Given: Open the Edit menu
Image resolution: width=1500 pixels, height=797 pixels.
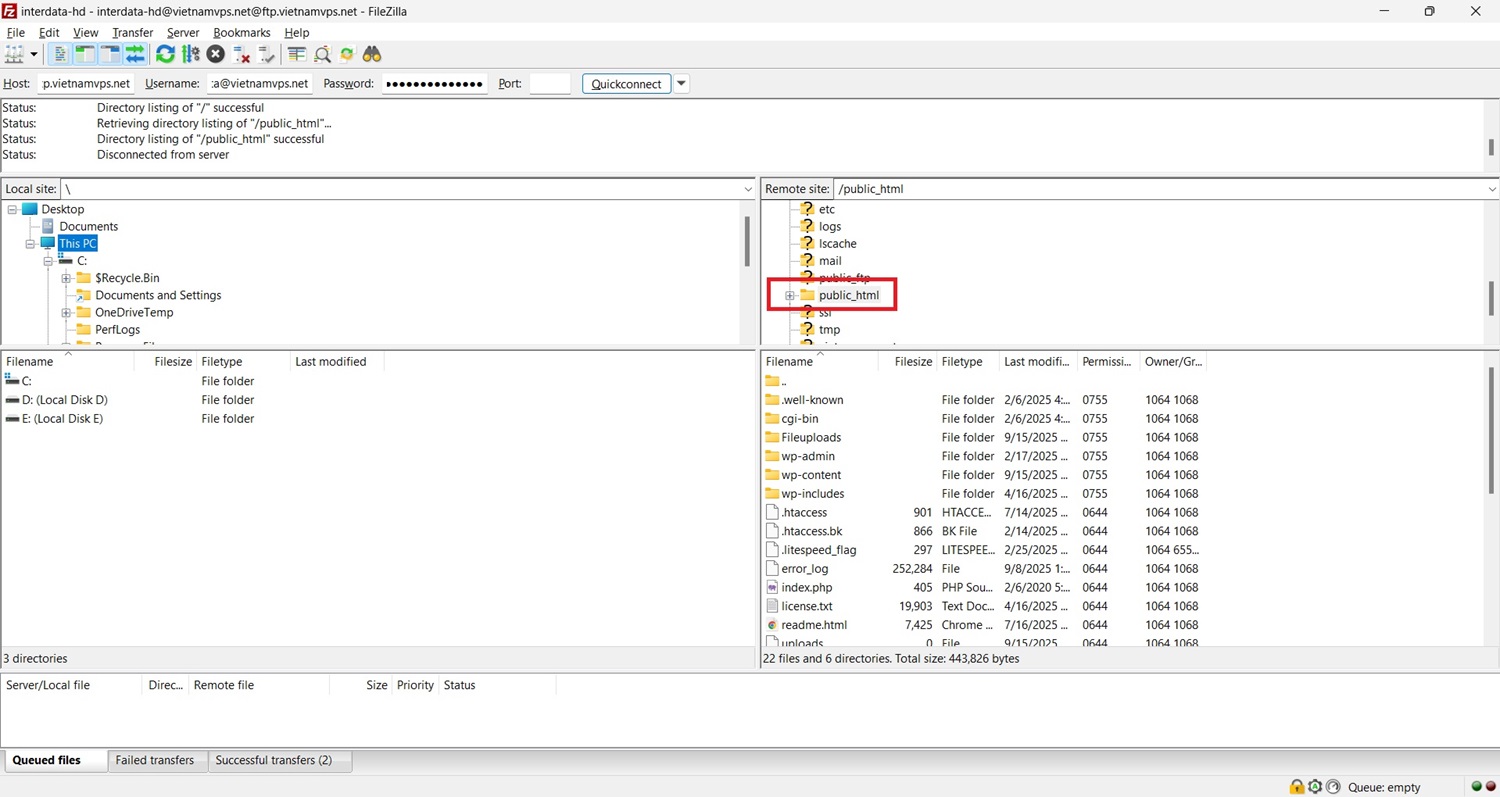Looking at the screenshot, I should pyautogui.click(x=49, y=33).
